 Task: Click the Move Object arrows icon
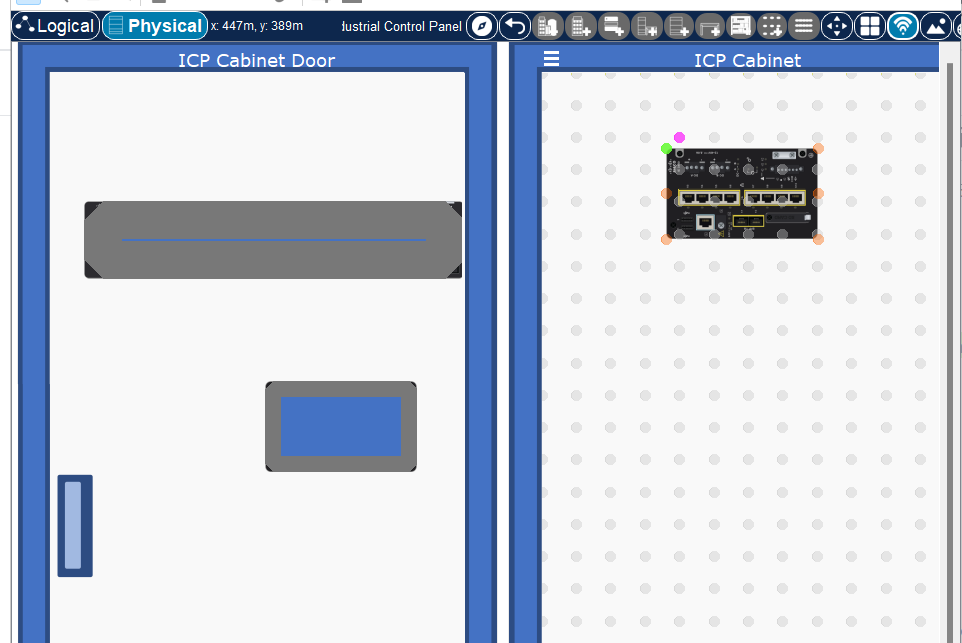[837, 26]
